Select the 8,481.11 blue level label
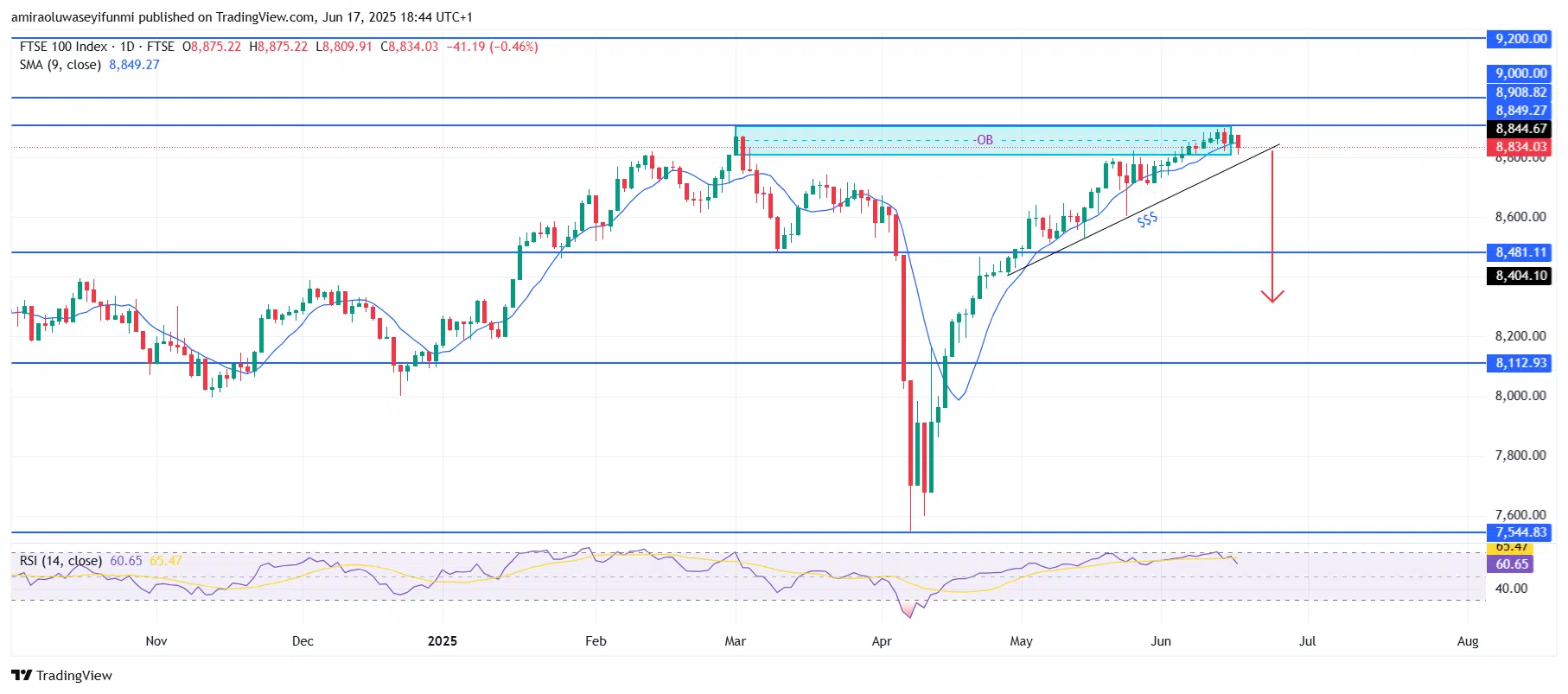 (x=1520, y=252)
